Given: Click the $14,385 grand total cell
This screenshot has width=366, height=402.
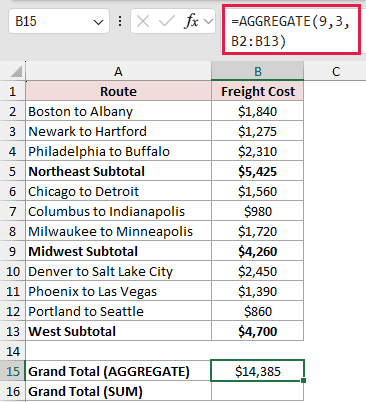Looking at the screenshot, I should point(258,371).
